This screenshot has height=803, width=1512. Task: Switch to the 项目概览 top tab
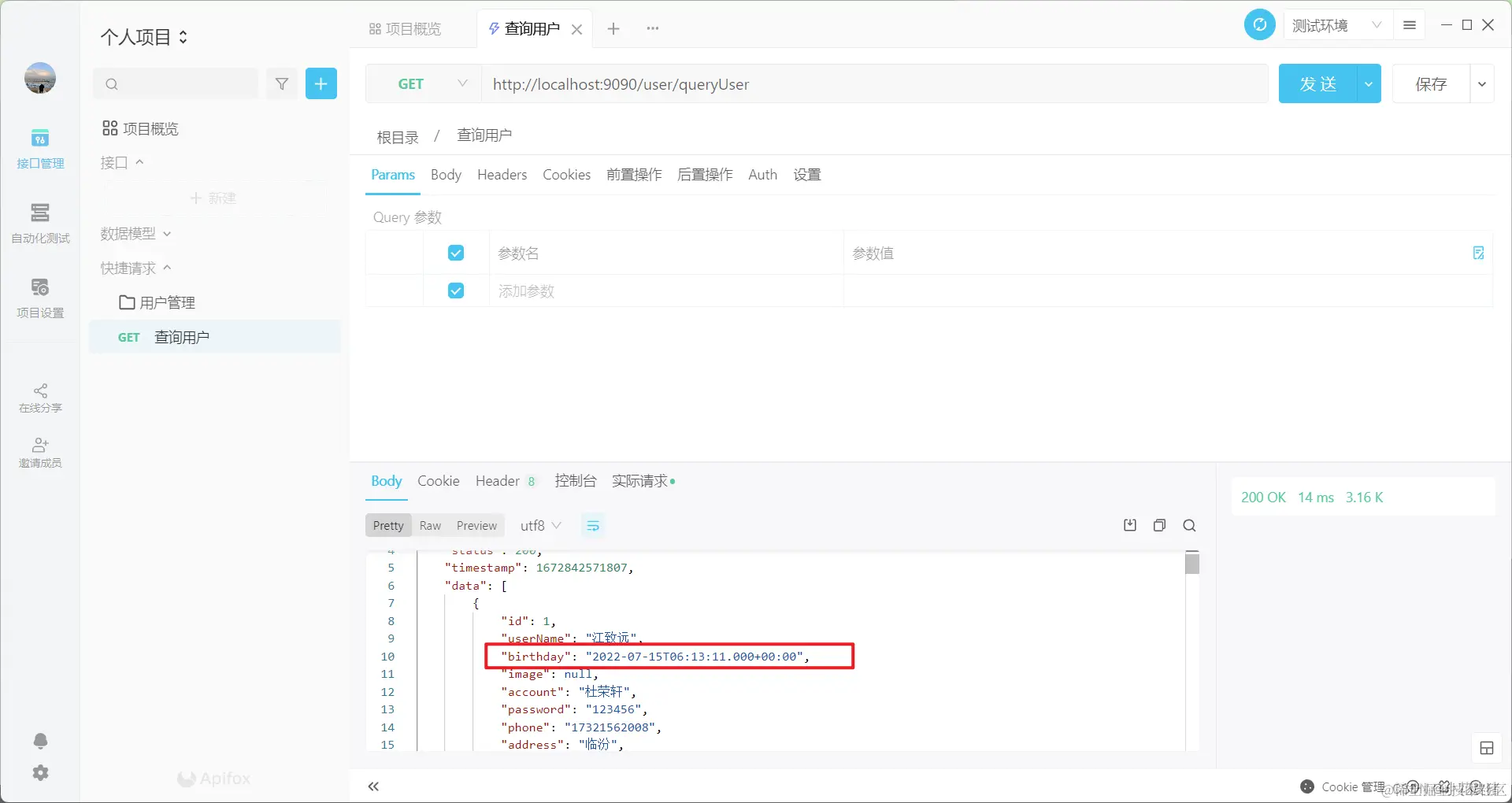click(406, 29)
